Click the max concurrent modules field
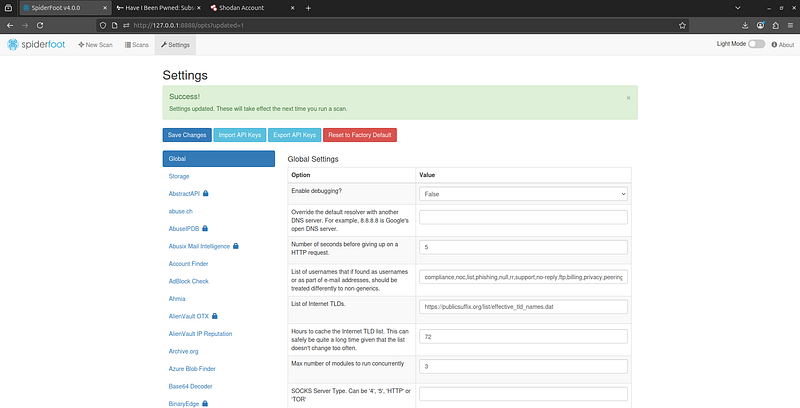Viewport: 800px width, 408px height. coord(523,366)
